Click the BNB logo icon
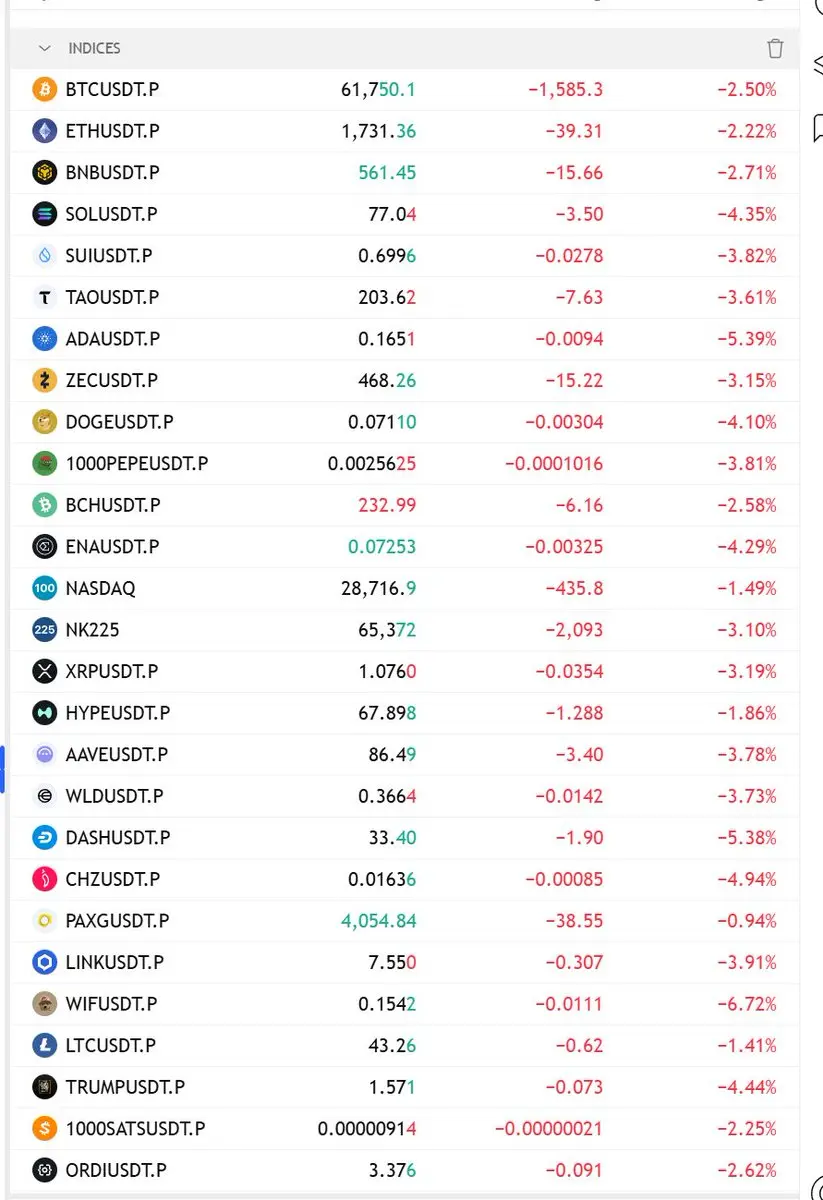This screenshot has height=1200, width=823. pyautogui.click(x=44, y=172)
